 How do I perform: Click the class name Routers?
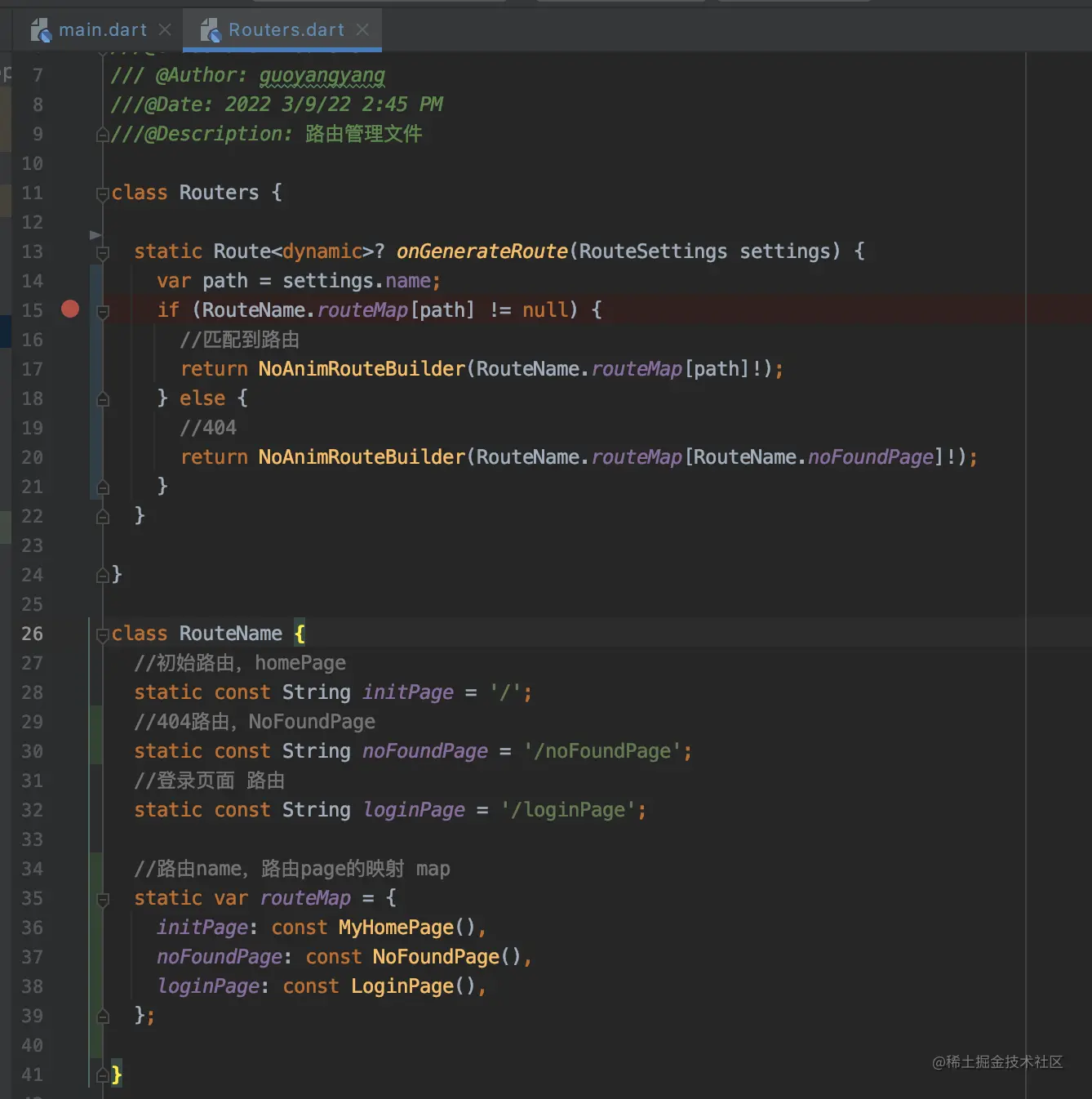[219, 193]
